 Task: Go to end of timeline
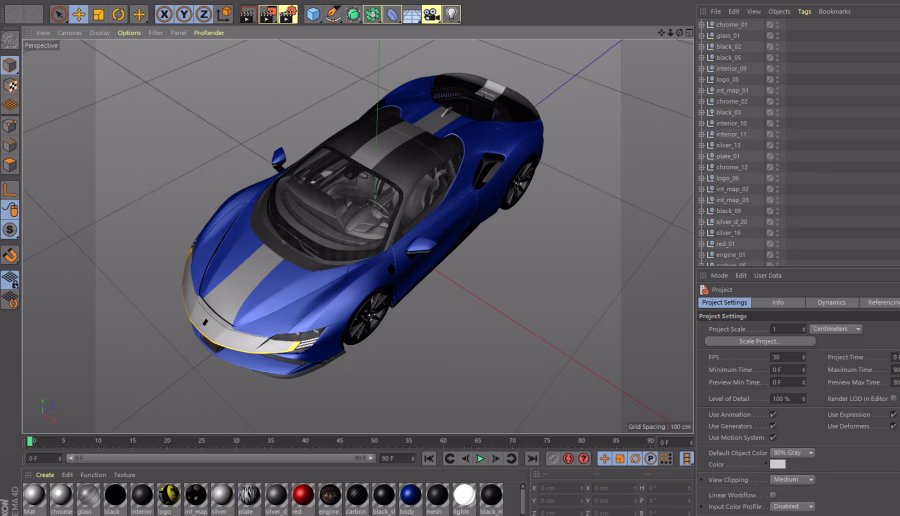532,458
